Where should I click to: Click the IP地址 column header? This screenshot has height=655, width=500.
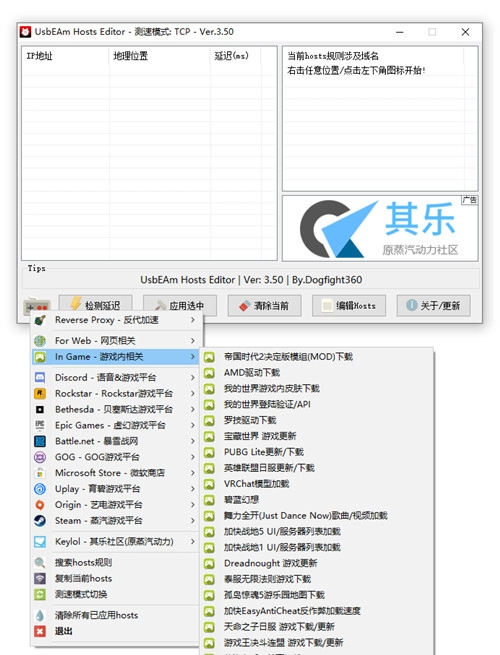click(x=66, y=56)
